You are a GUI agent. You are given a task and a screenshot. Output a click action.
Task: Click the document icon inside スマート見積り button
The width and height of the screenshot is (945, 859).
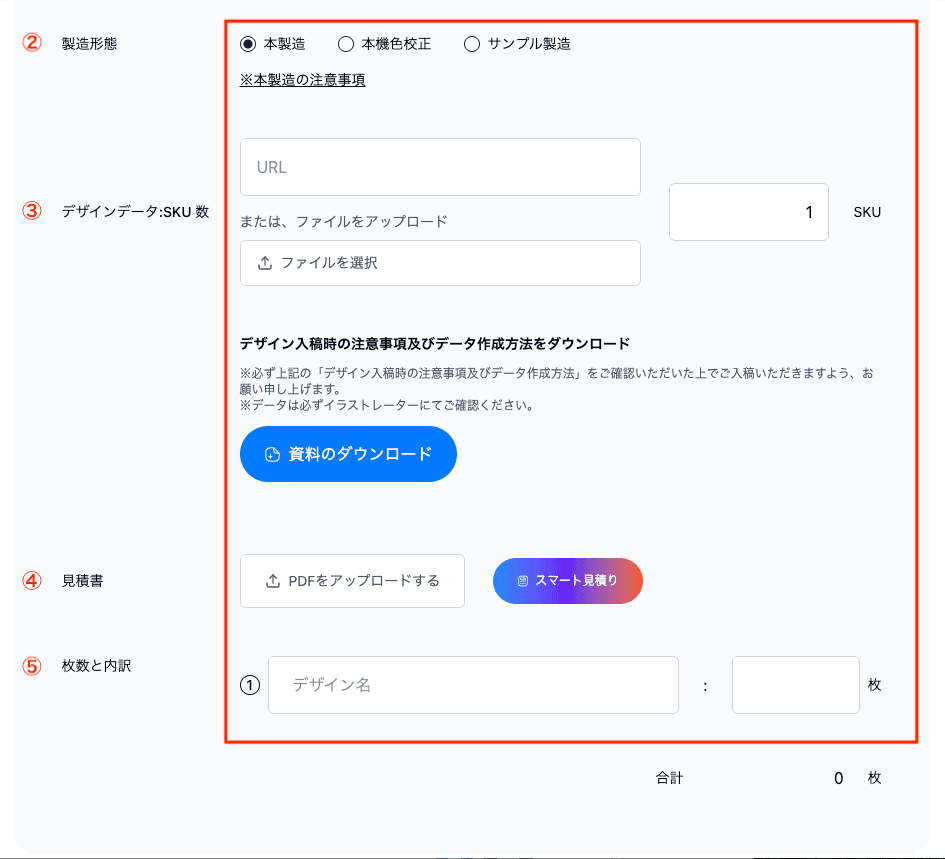pos(519,580)
